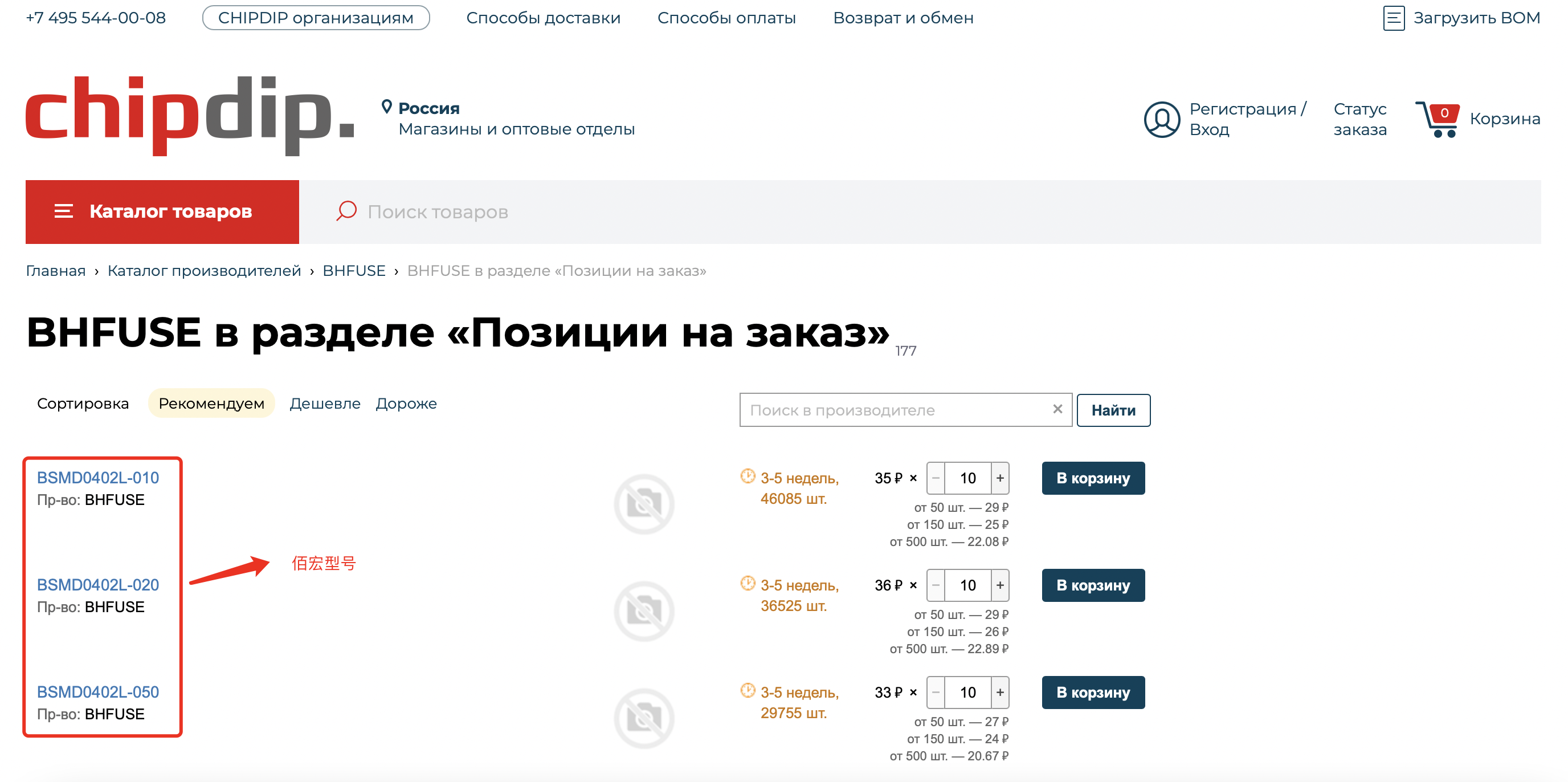Click the '46085 шт.' stock text
Viewport: 1568px width, 782px height.
pyautogui.click(x=793, y=499)
